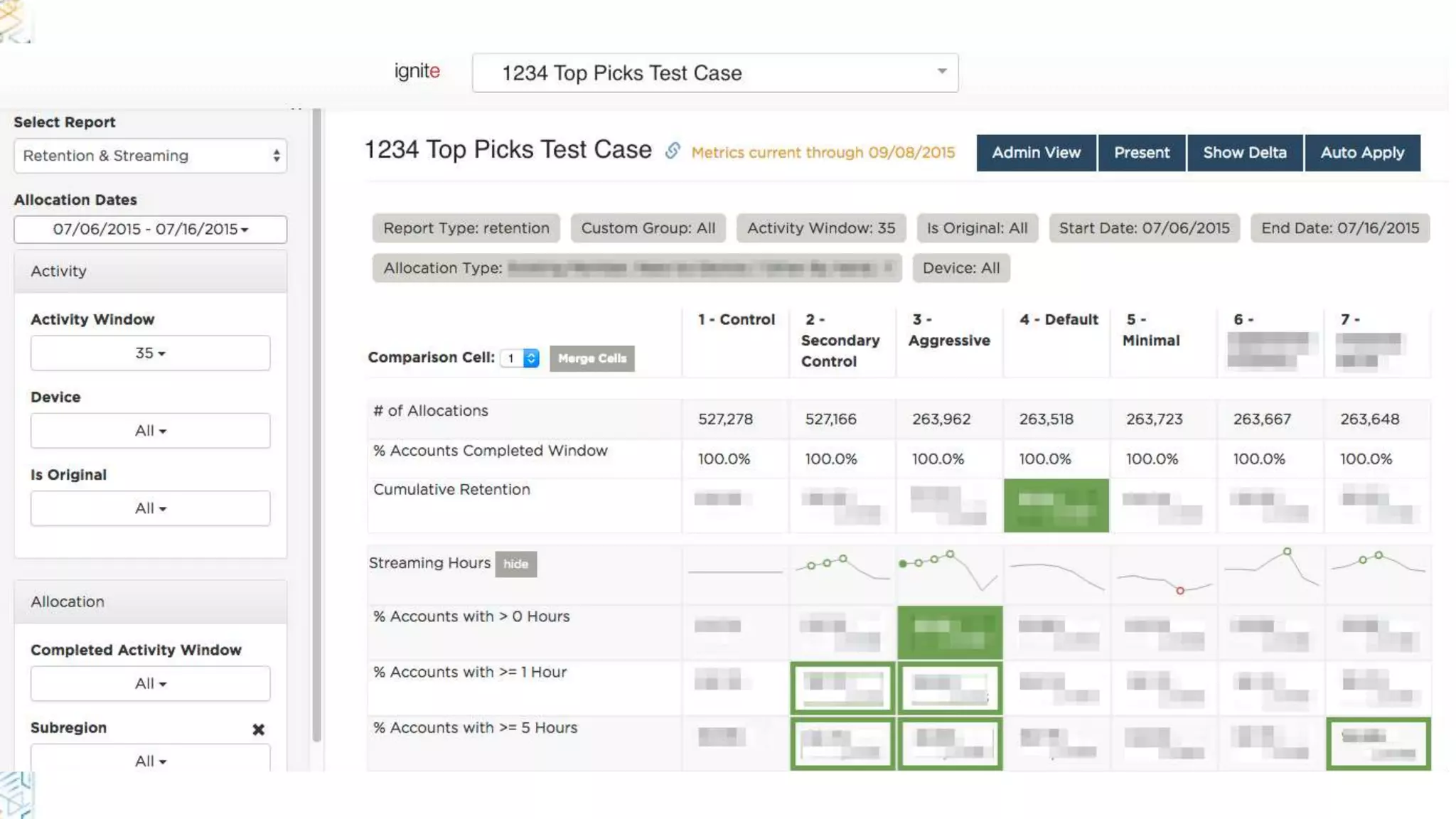Viewport: 1456px width, 819px height.
Task: Click the ignite logo
Action: click(417, 71)
